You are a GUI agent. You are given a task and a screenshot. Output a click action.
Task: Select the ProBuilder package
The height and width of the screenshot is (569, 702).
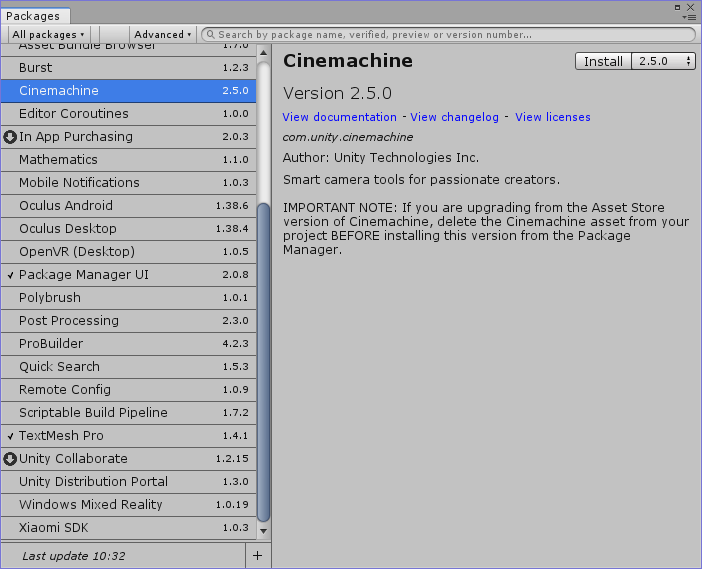click(128, 344)
